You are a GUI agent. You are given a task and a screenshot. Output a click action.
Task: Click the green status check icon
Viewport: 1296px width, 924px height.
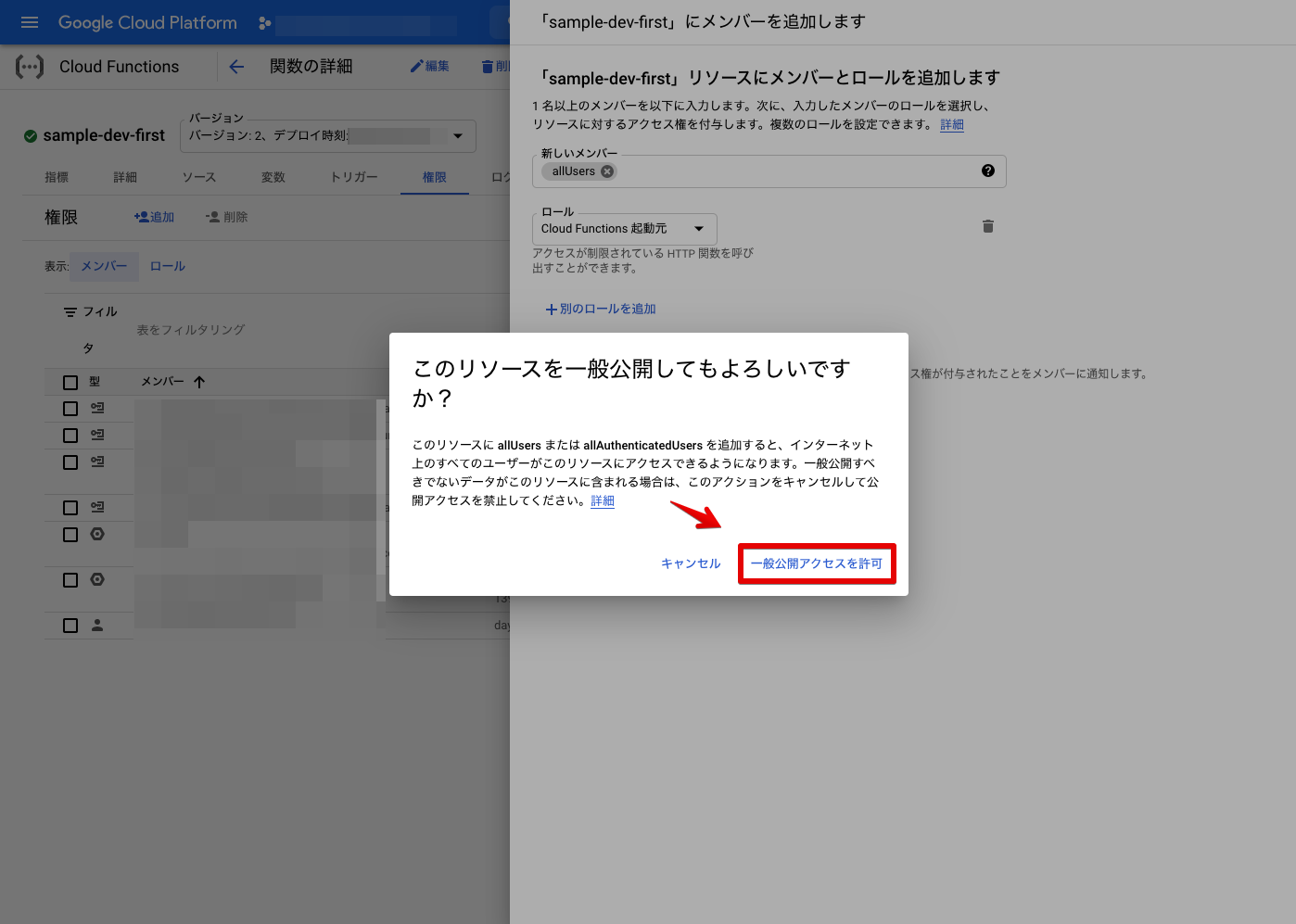pos(31,136)
